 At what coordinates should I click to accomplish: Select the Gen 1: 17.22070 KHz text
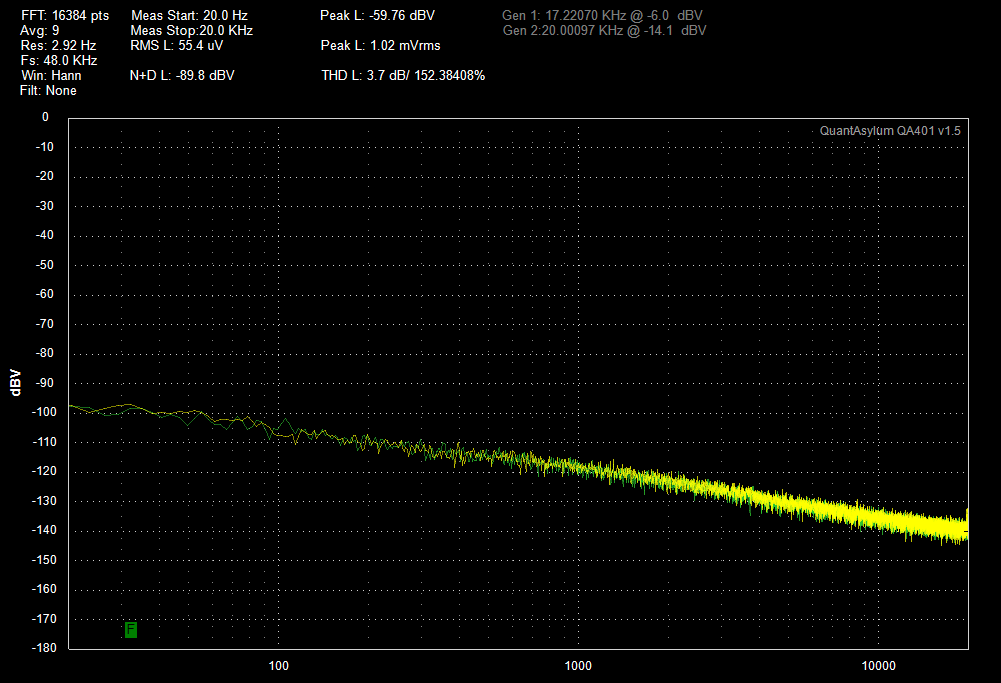tap(564, 15)
